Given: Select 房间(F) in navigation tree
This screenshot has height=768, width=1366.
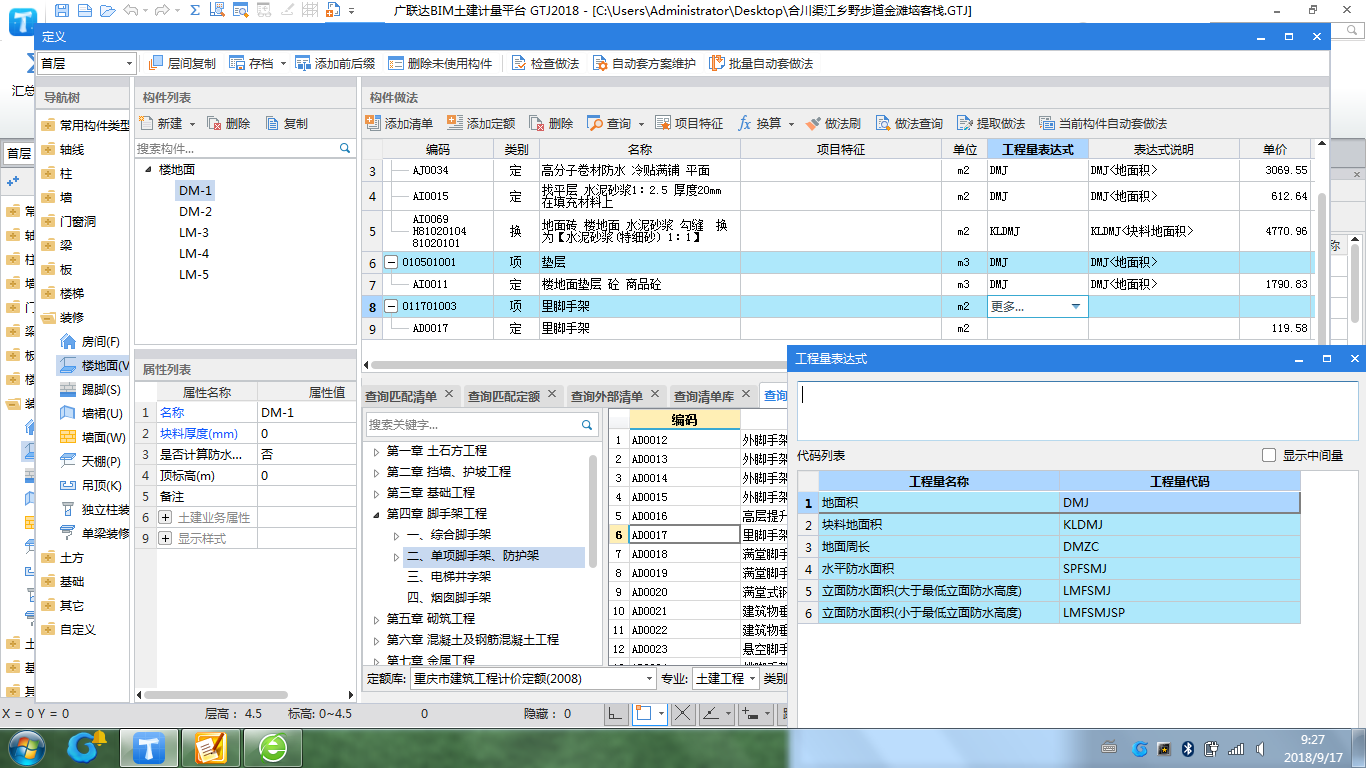Looking at the screenshot, I should [x=90, y=342].
